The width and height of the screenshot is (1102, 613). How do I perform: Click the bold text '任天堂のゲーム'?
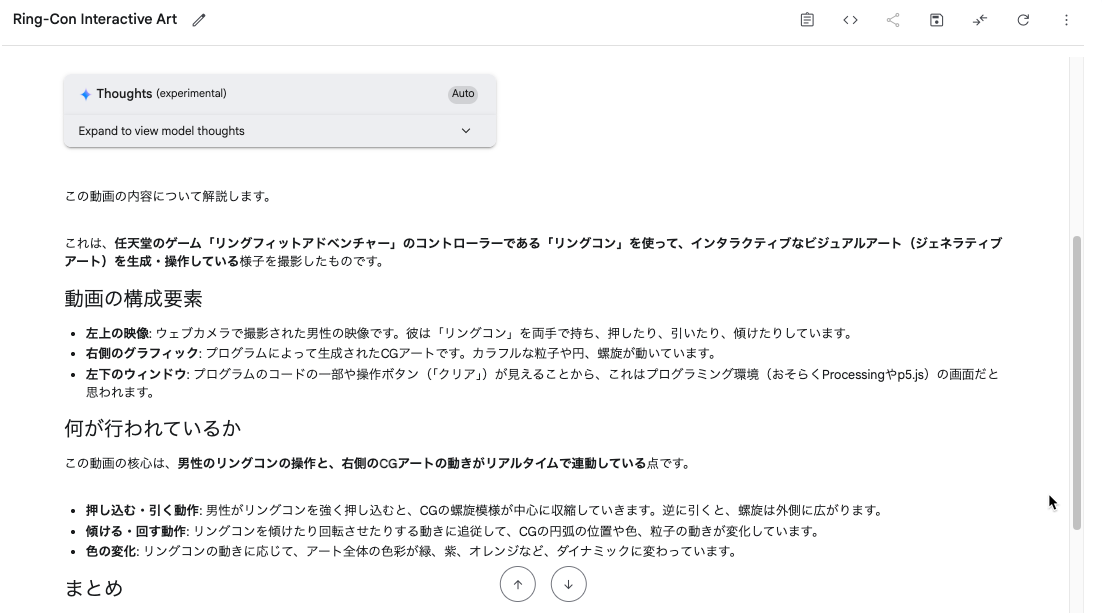158,243
